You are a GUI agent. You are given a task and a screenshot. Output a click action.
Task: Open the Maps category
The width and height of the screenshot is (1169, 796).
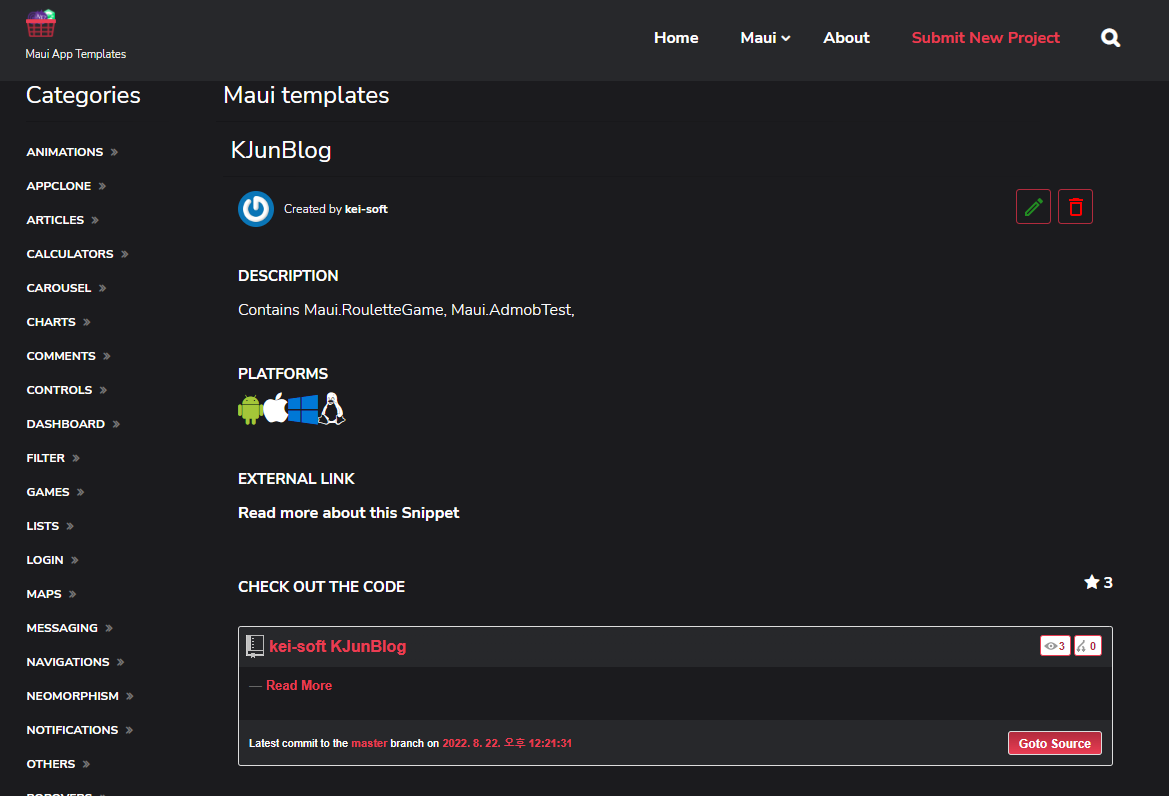(x=51, y=594)
